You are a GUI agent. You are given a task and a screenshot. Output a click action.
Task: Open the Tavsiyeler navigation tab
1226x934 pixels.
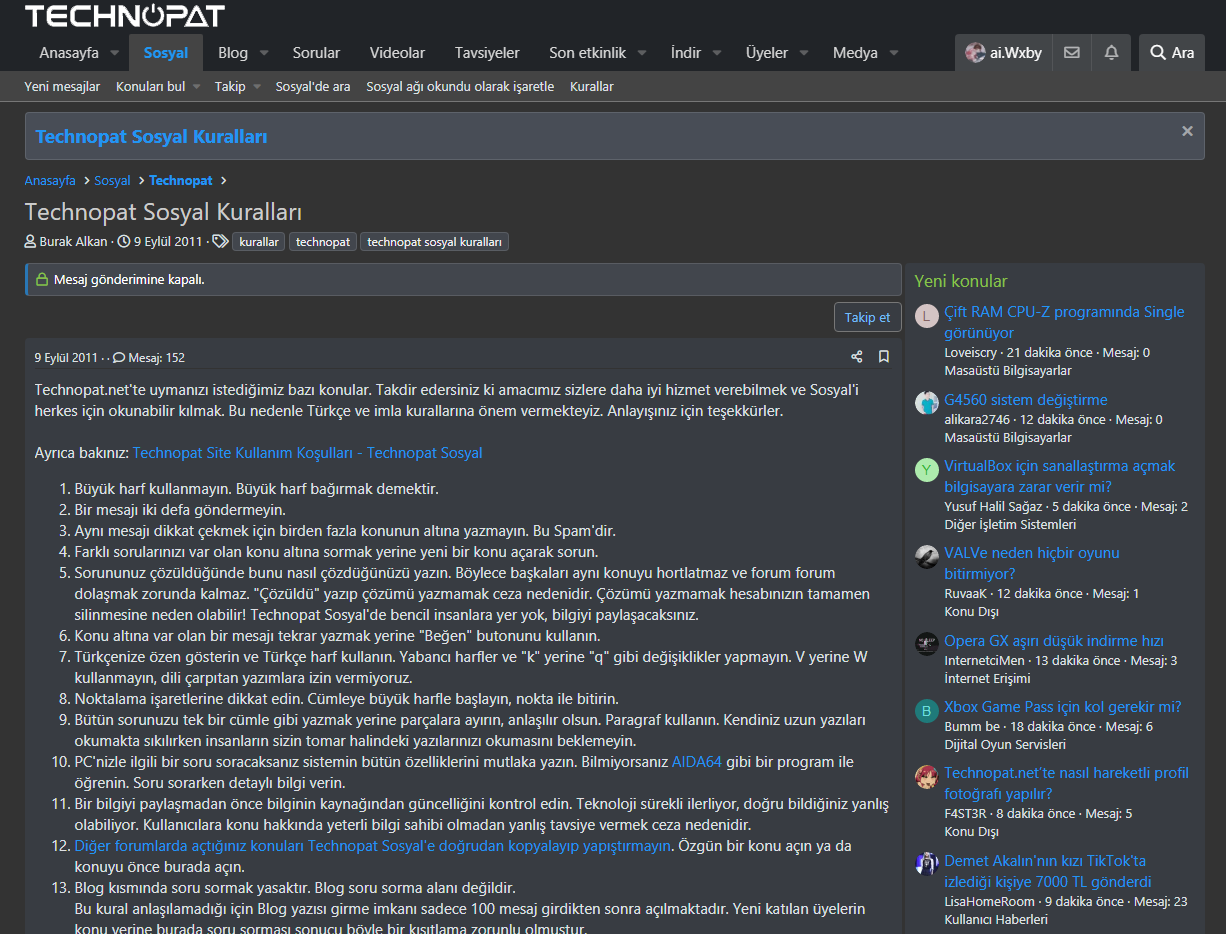tap(487, 53)
